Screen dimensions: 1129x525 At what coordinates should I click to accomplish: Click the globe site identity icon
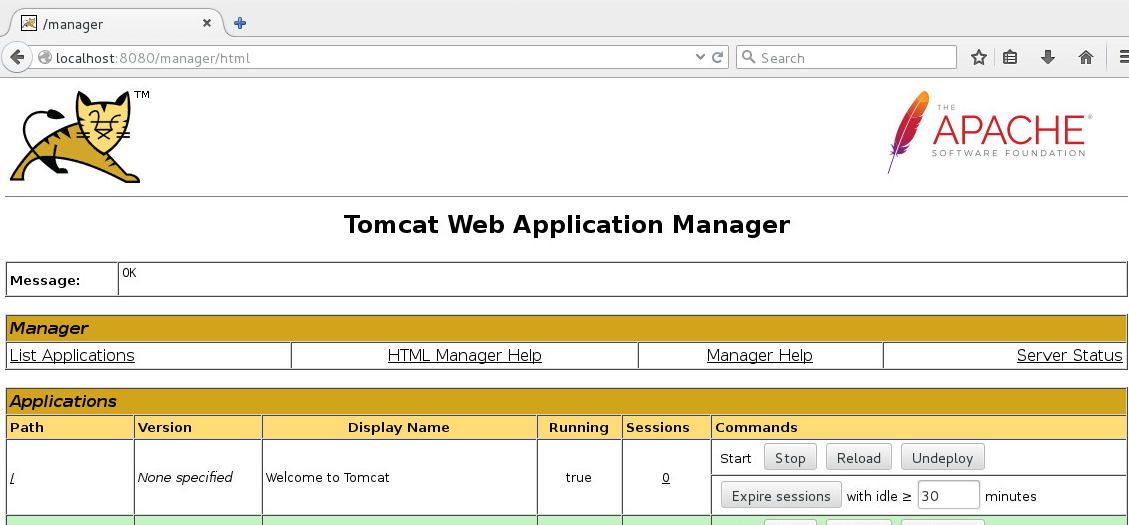(45, 58)
